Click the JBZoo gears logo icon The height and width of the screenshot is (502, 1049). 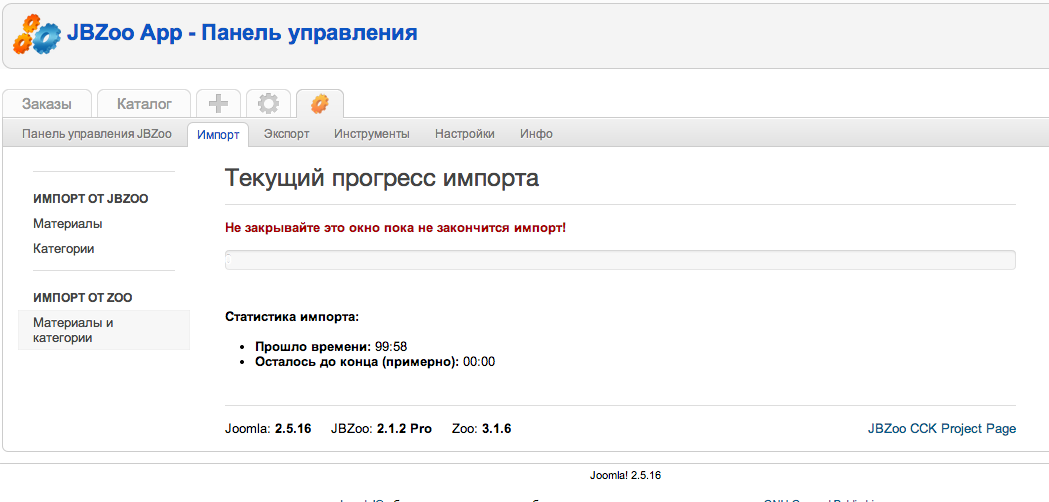pos(36,34)
